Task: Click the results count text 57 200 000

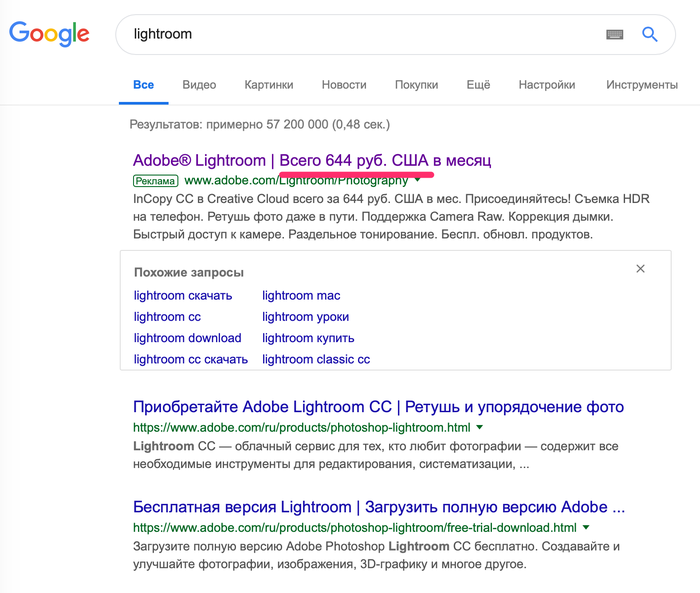Action: click(x=297, y=124)
